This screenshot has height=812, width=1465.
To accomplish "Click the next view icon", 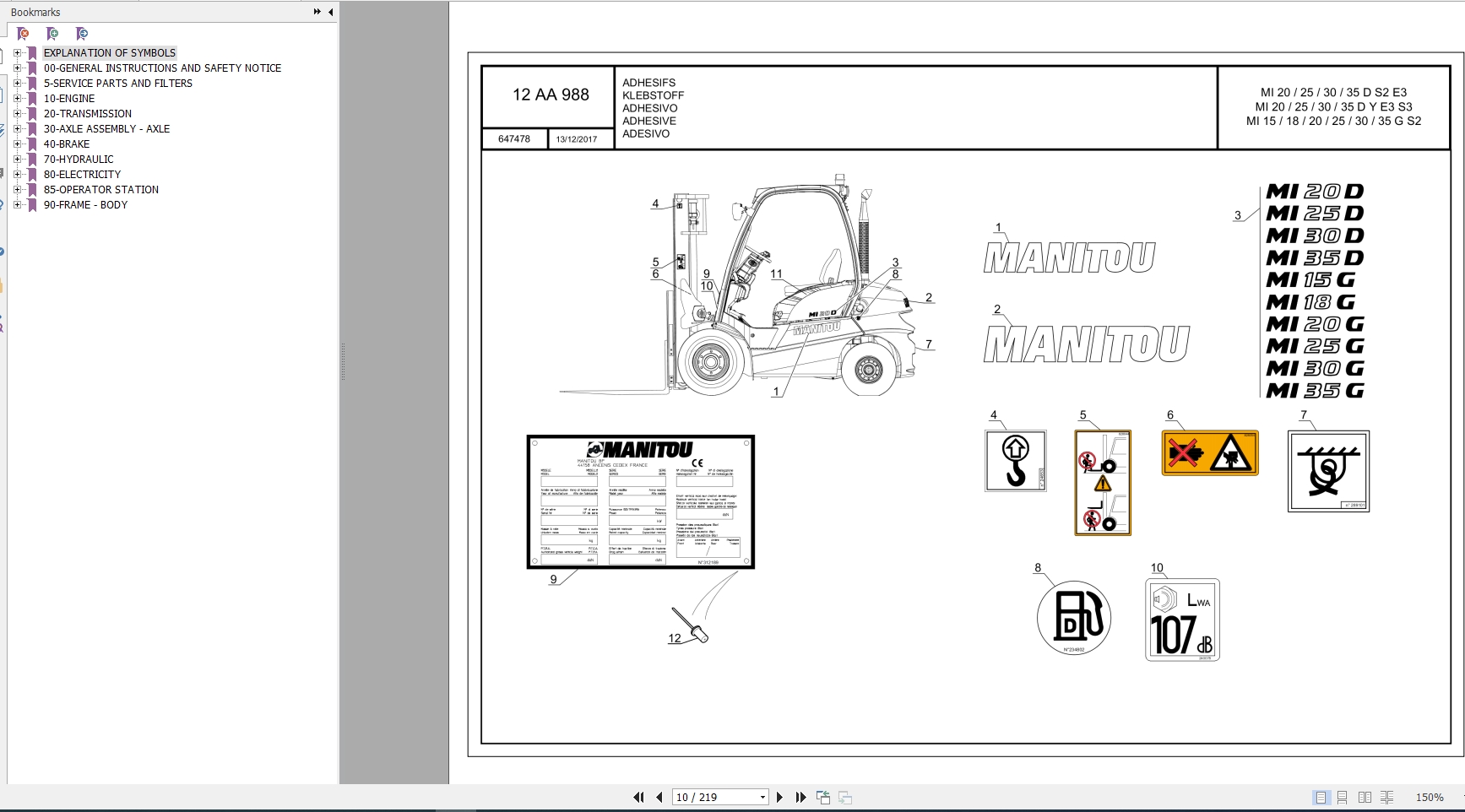I will (845, 797).
